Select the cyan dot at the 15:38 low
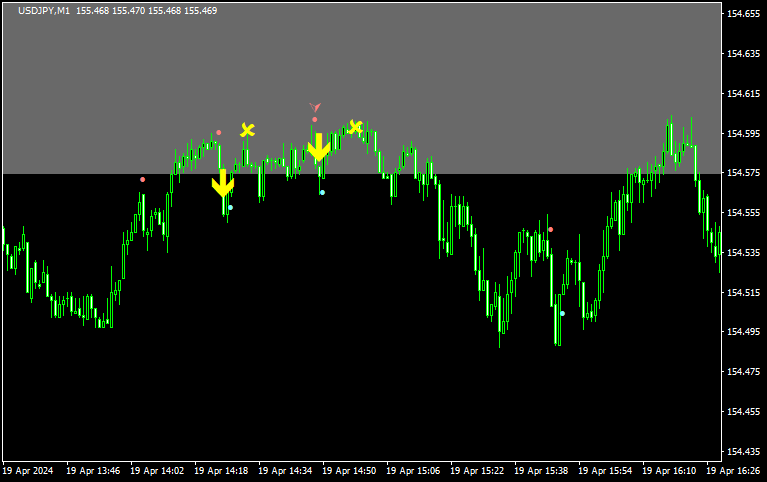The width and height of the screenshot is (767, 482). coord(562,313)
